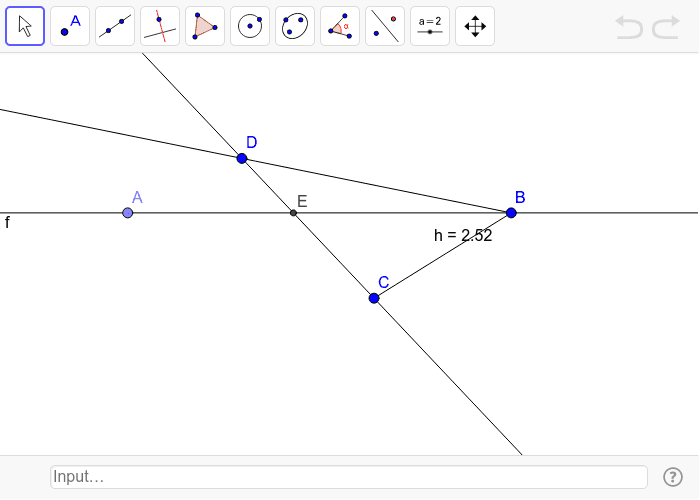Viewport: 700px width, 500px height.
Task: Click the h = 2.52 label
Action: coord(463,235)
